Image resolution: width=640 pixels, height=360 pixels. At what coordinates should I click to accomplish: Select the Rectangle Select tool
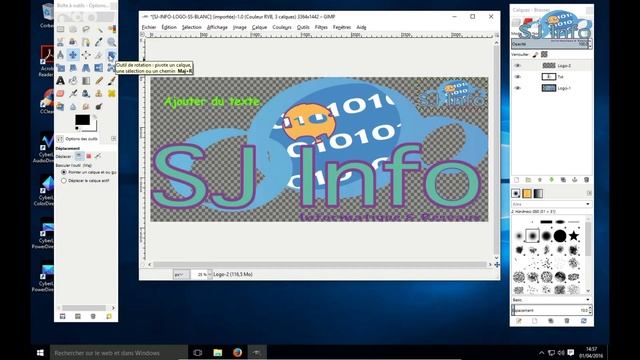60,29
